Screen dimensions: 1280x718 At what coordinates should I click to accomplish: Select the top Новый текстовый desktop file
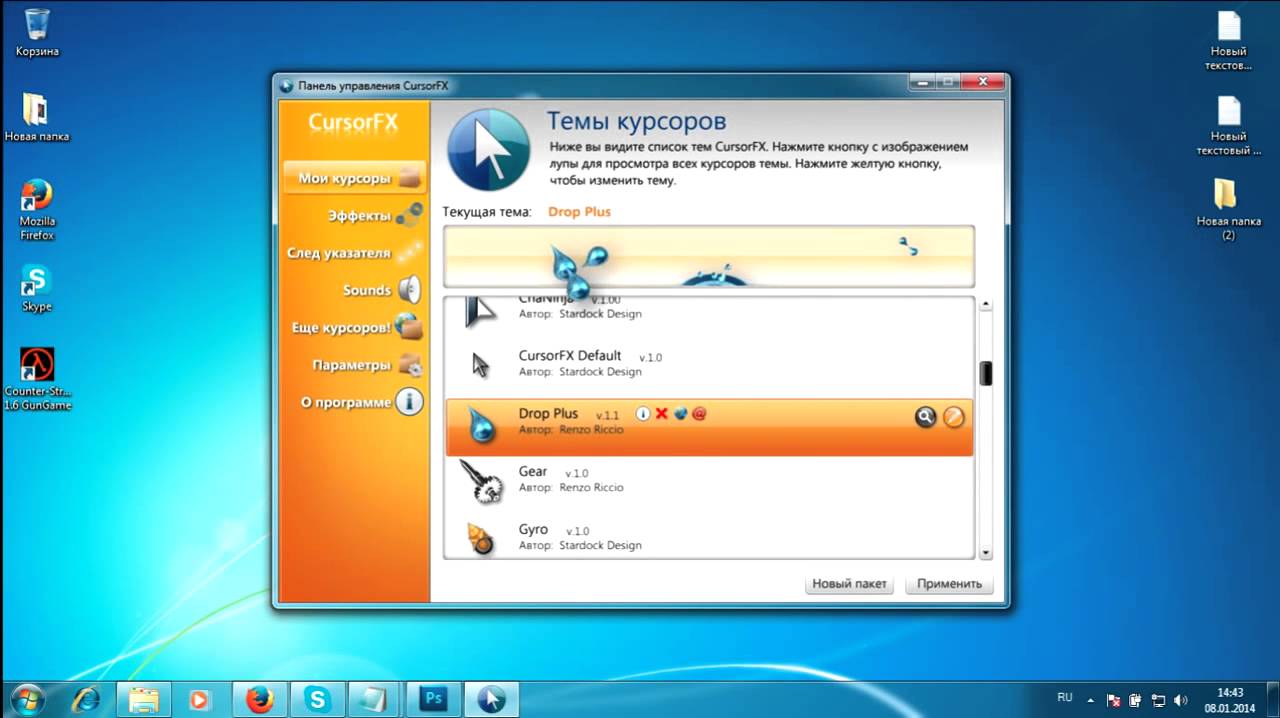[1229, 41]
